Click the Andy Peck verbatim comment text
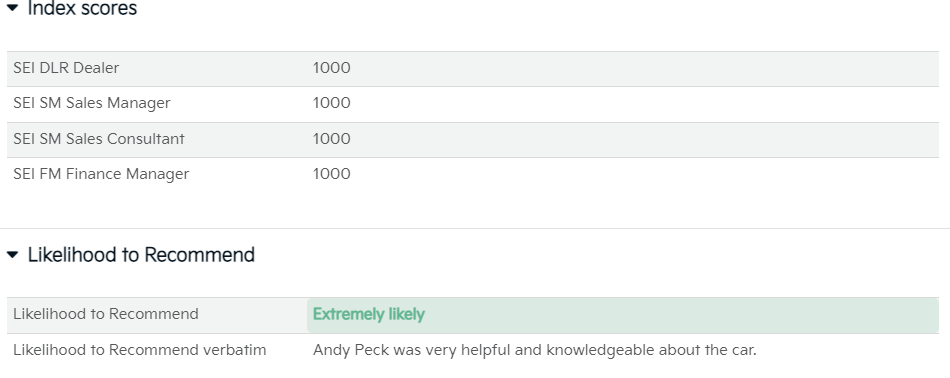Image resolution: width=950 pixels, height=378 pixels. tap(534, 350)
